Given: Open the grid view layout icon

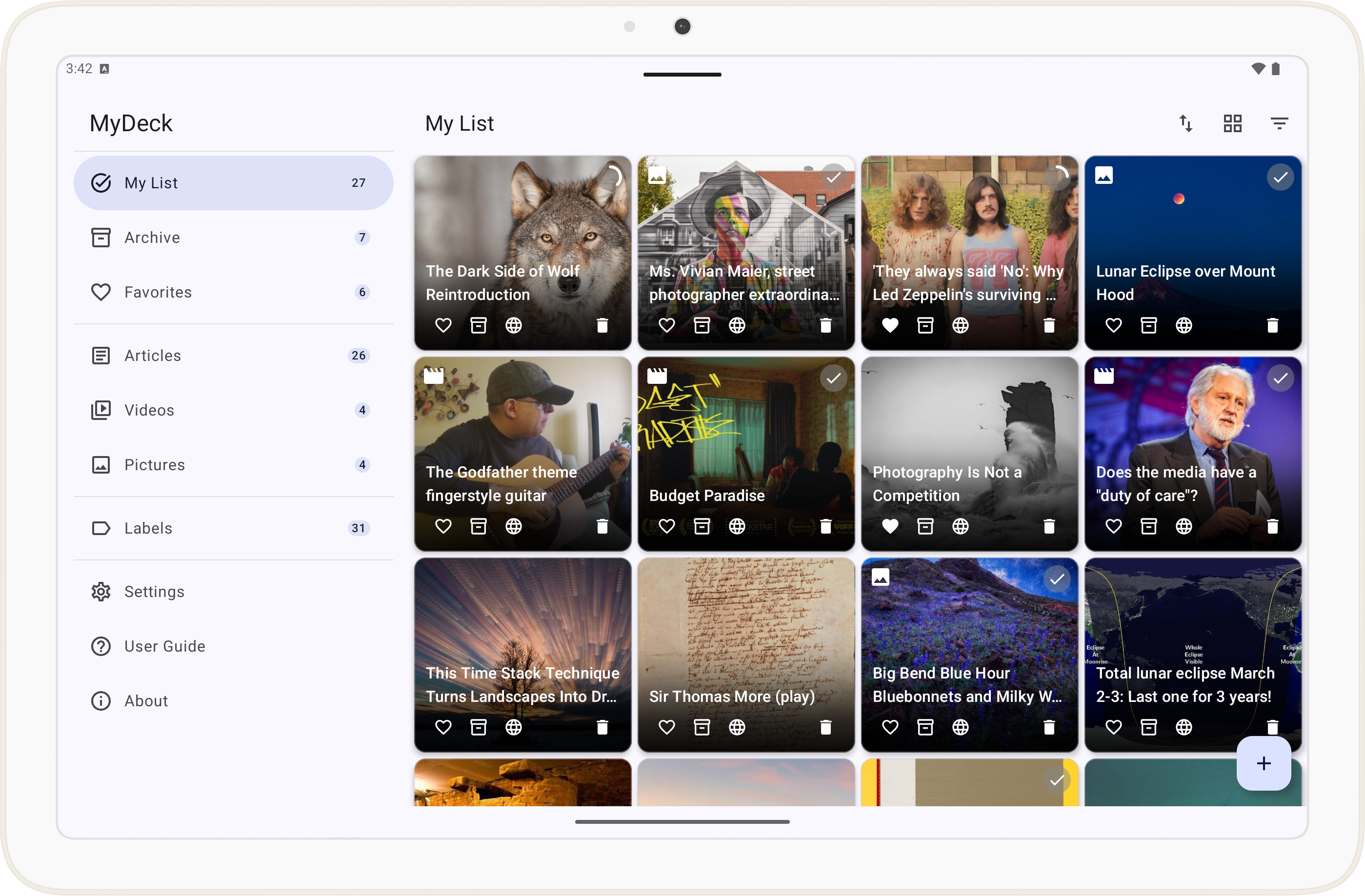Looking at the screenshot, I should coord(1232,123).
